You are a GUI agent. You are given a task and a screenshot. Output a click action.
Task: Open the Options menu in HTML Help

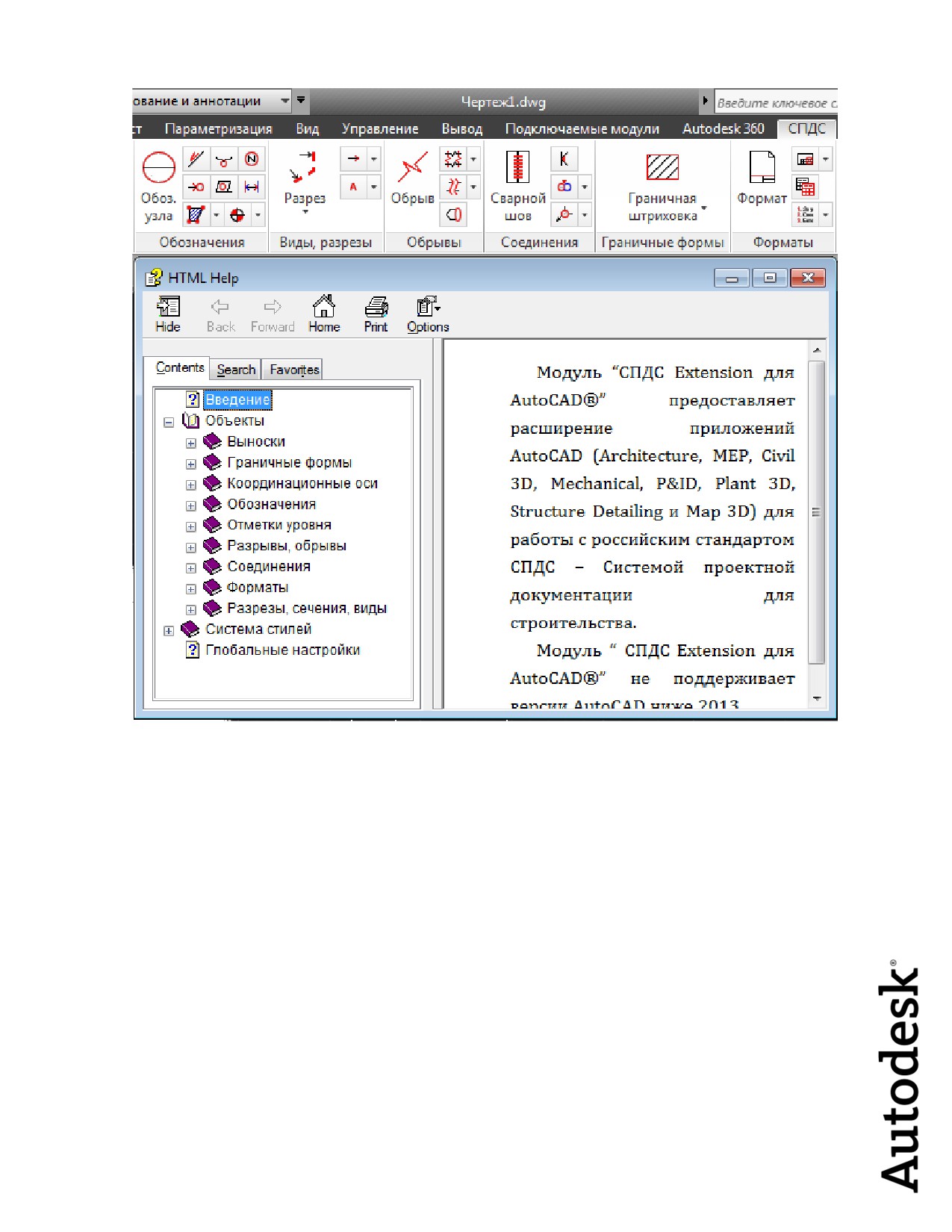(x=428, y=314)
